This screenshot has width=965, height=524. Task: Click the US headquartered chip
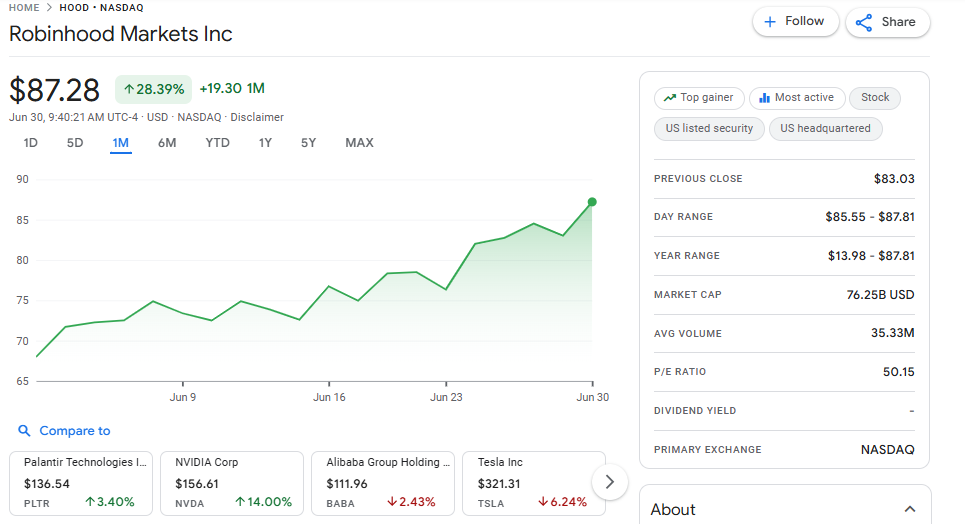coord(825,128)
